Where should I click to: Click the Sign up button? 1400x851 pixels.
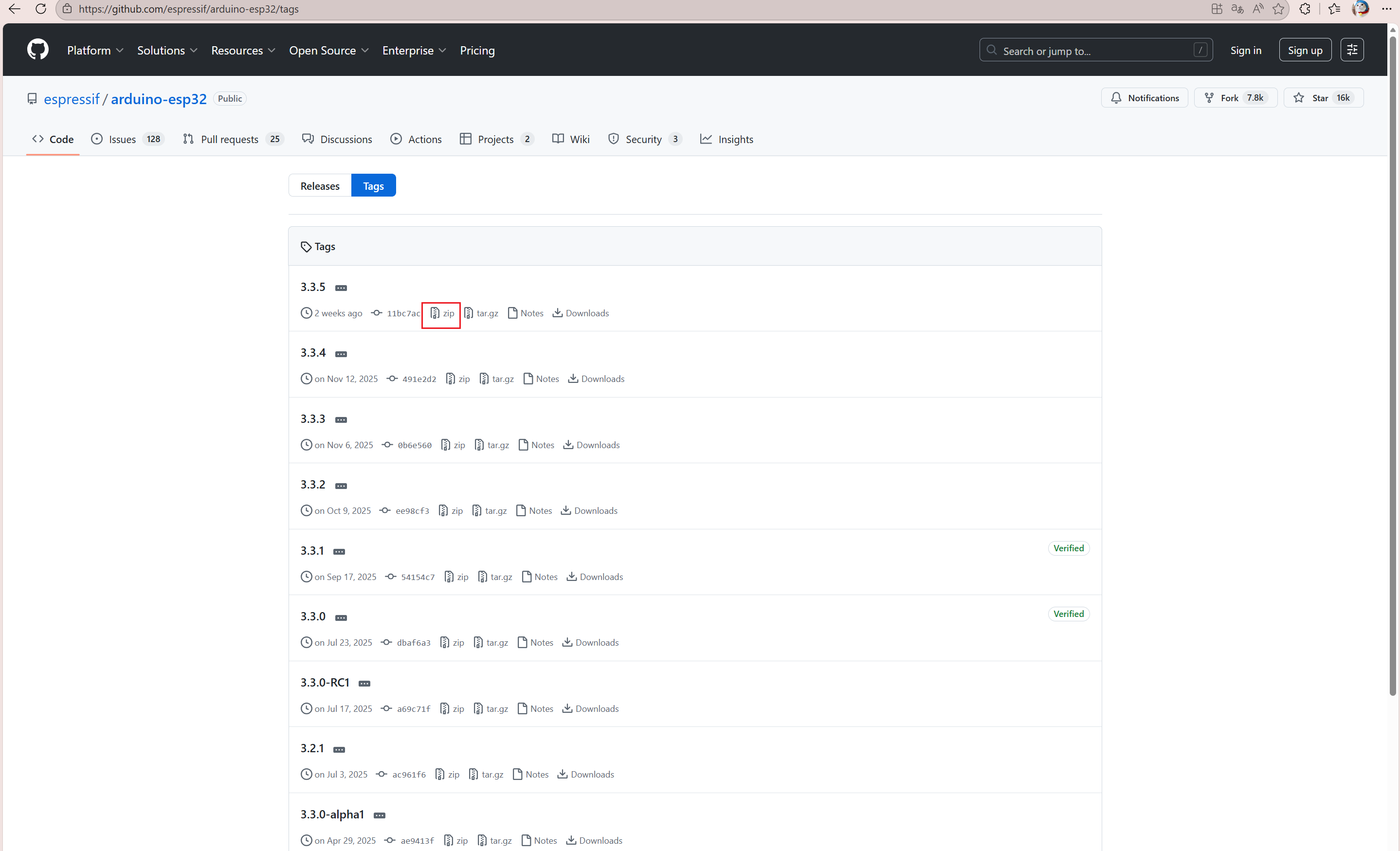point(1305,50)
